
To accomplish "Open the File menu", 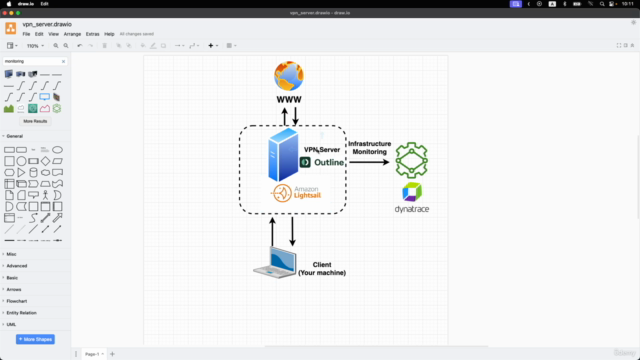I will tap(26, 34).
